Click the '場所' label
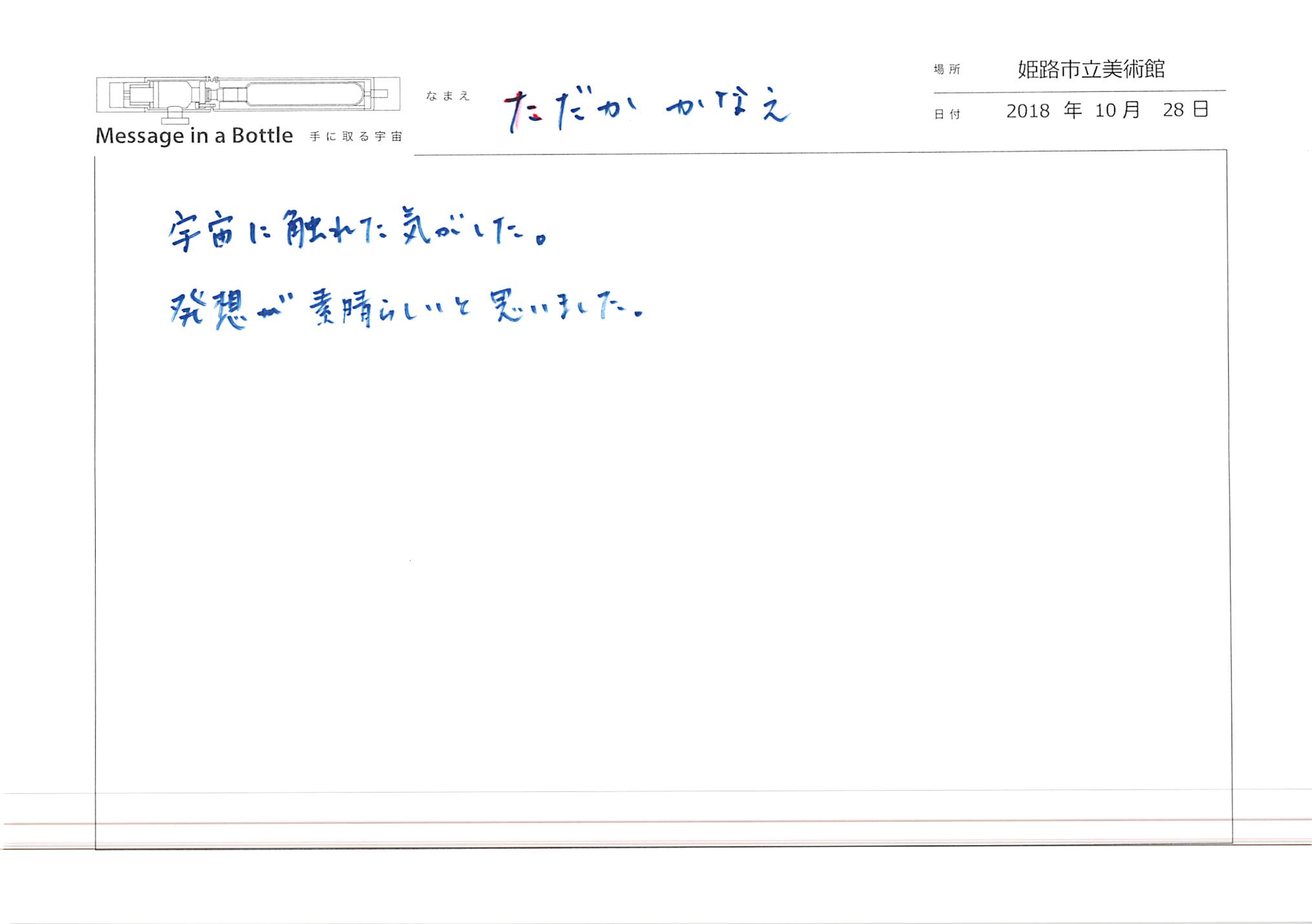This screenshot has width=1312, height=924. [x=947, y=69]
